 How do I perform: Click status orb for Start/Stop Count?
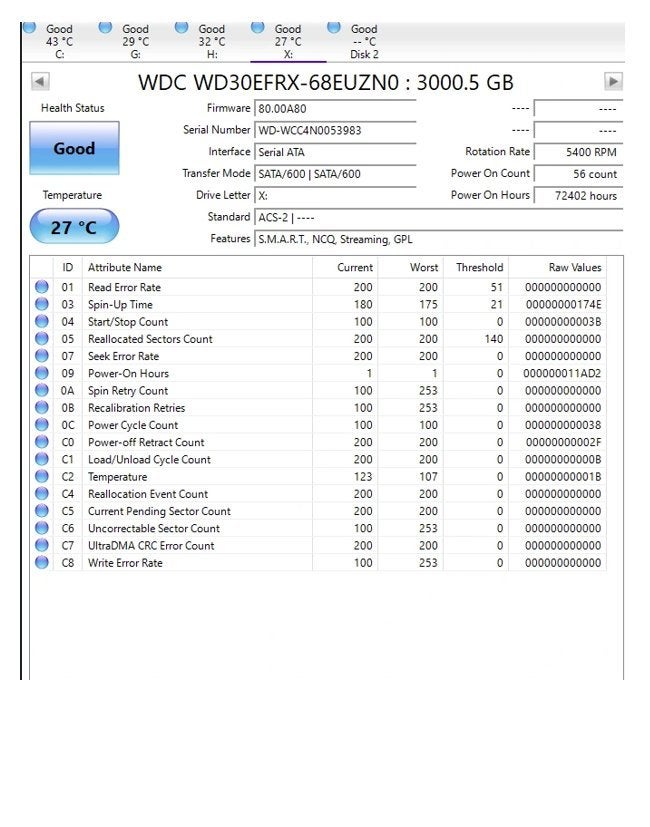[42, 321]
